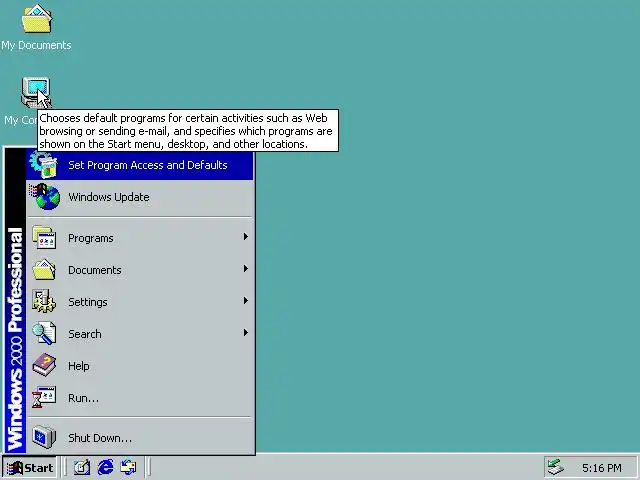Viewport: 640px width, 480px height.
Task: Click Show Desktop quick launch icon
Action: [82, 467]
